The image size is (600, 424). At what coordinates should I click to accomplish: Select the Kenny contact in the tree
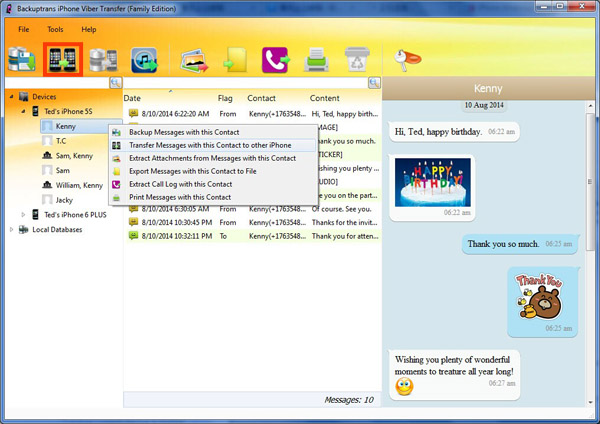tap(66, 126)
